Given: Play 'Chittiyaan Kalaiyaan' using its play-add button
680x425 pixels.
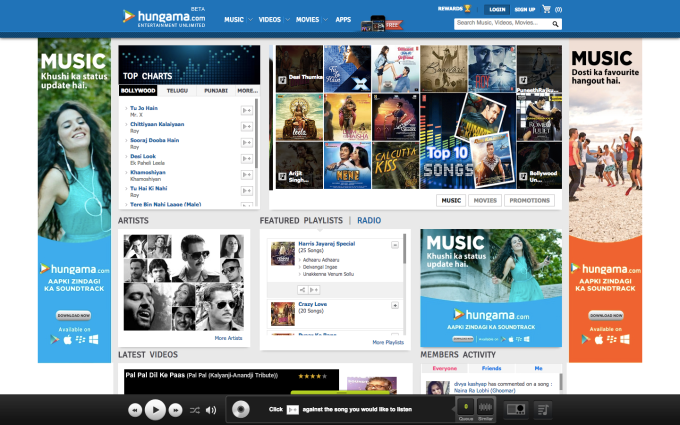Looking at the screenshot, I should pyautogui.click(x=247, y=127).
